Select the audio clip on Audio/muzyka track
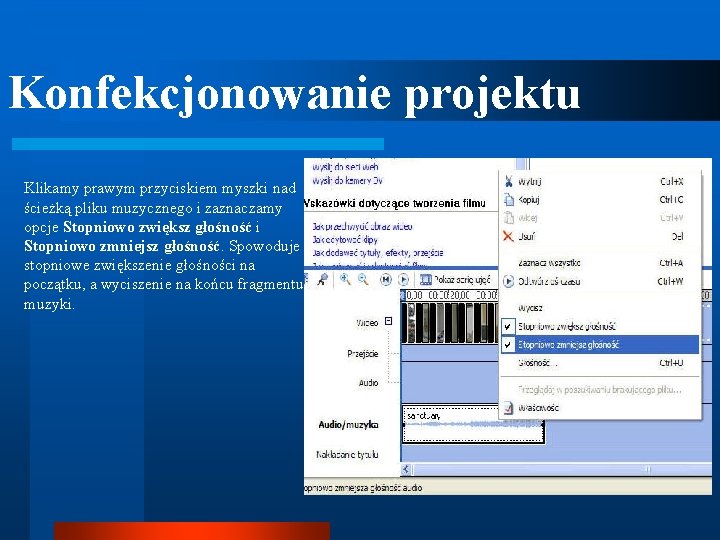Viewport: 720px width, 540px height. 473,424
